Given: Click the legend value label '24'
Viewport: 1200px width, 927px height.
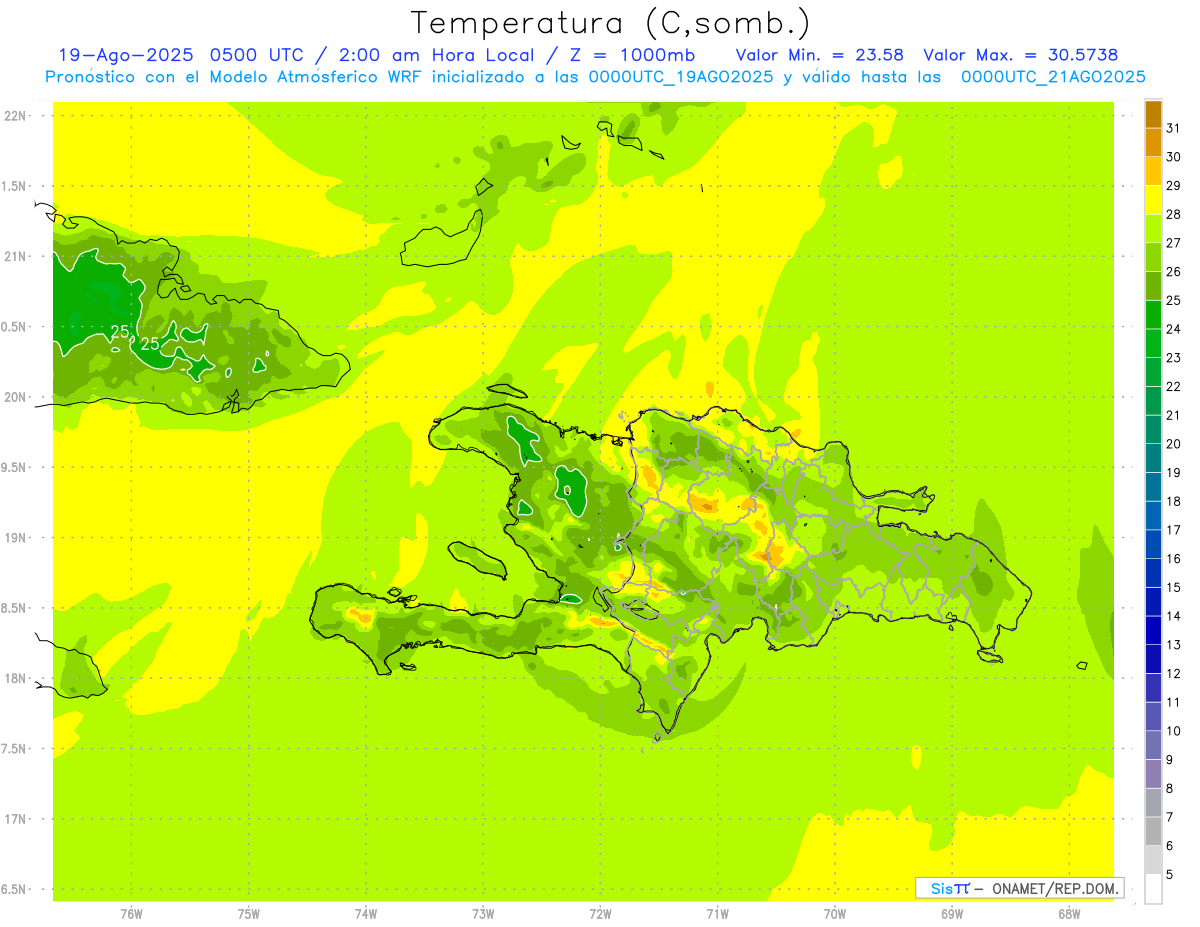Looking at the screenshot, I should 1174,329.
